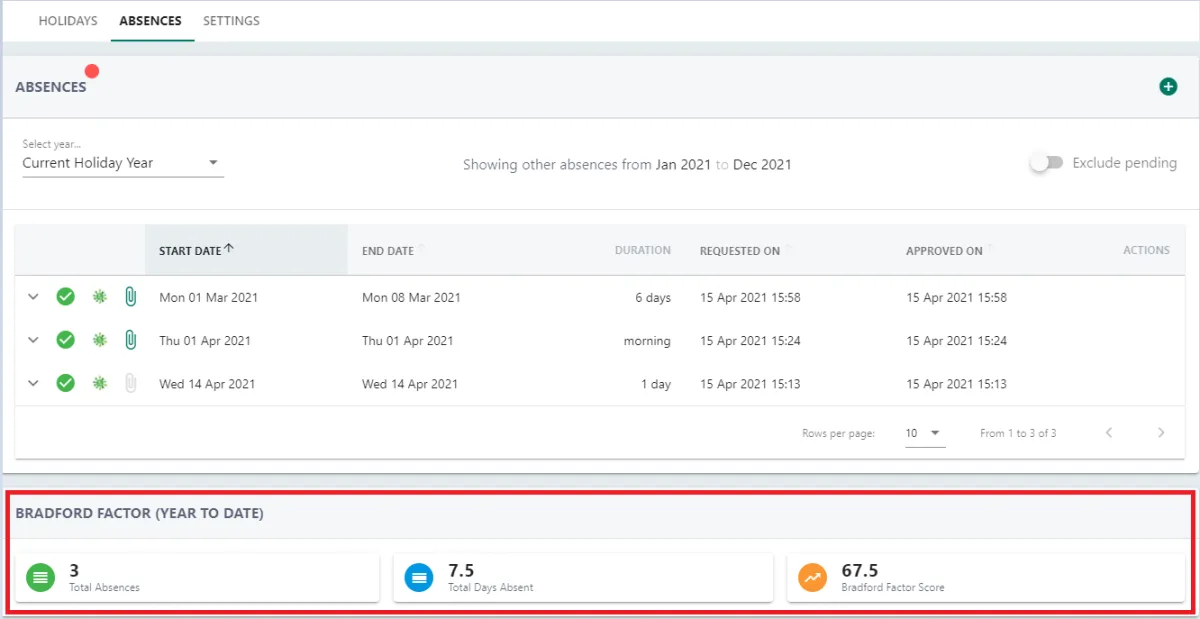Toggle the Exclude pending switch
1200x619 pixels.
(1046, 163)
